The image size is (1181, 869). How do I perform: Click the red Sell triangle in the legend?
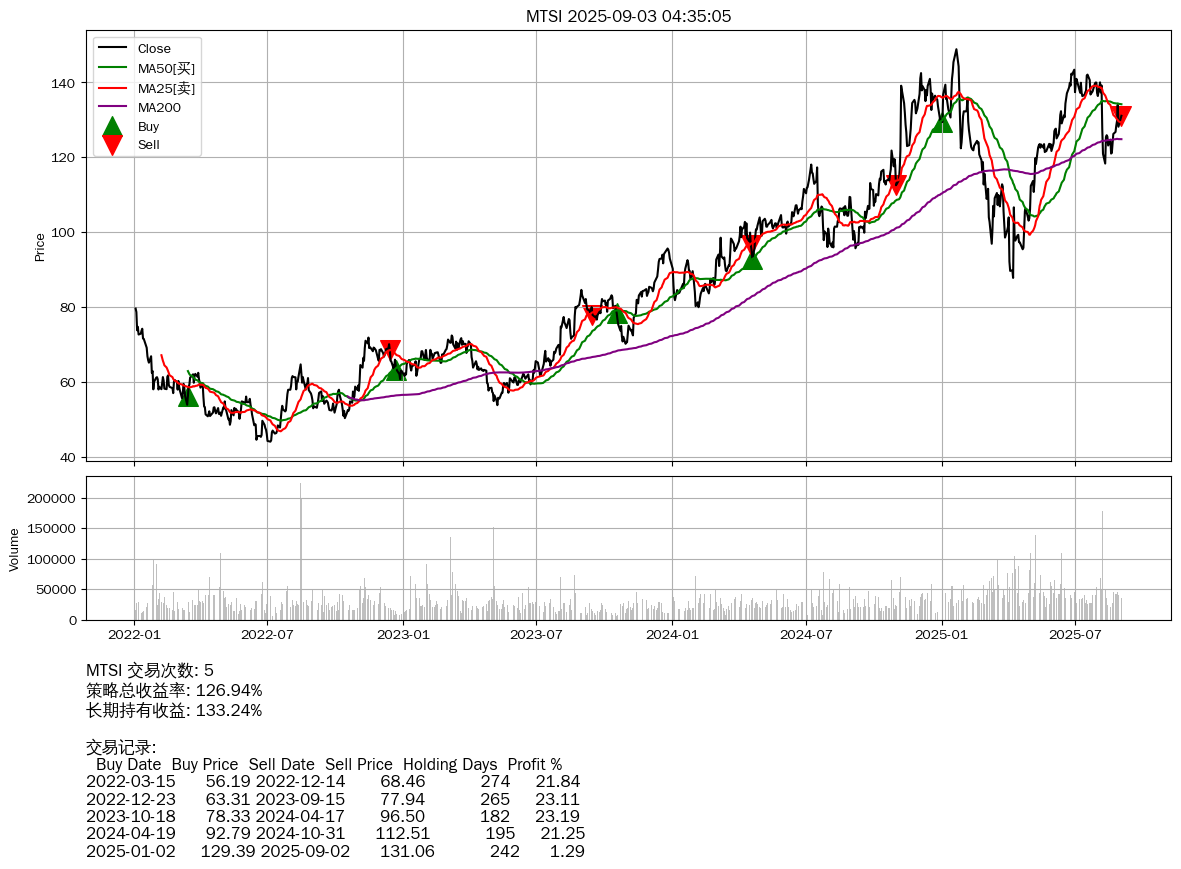(x=112, y=145)
